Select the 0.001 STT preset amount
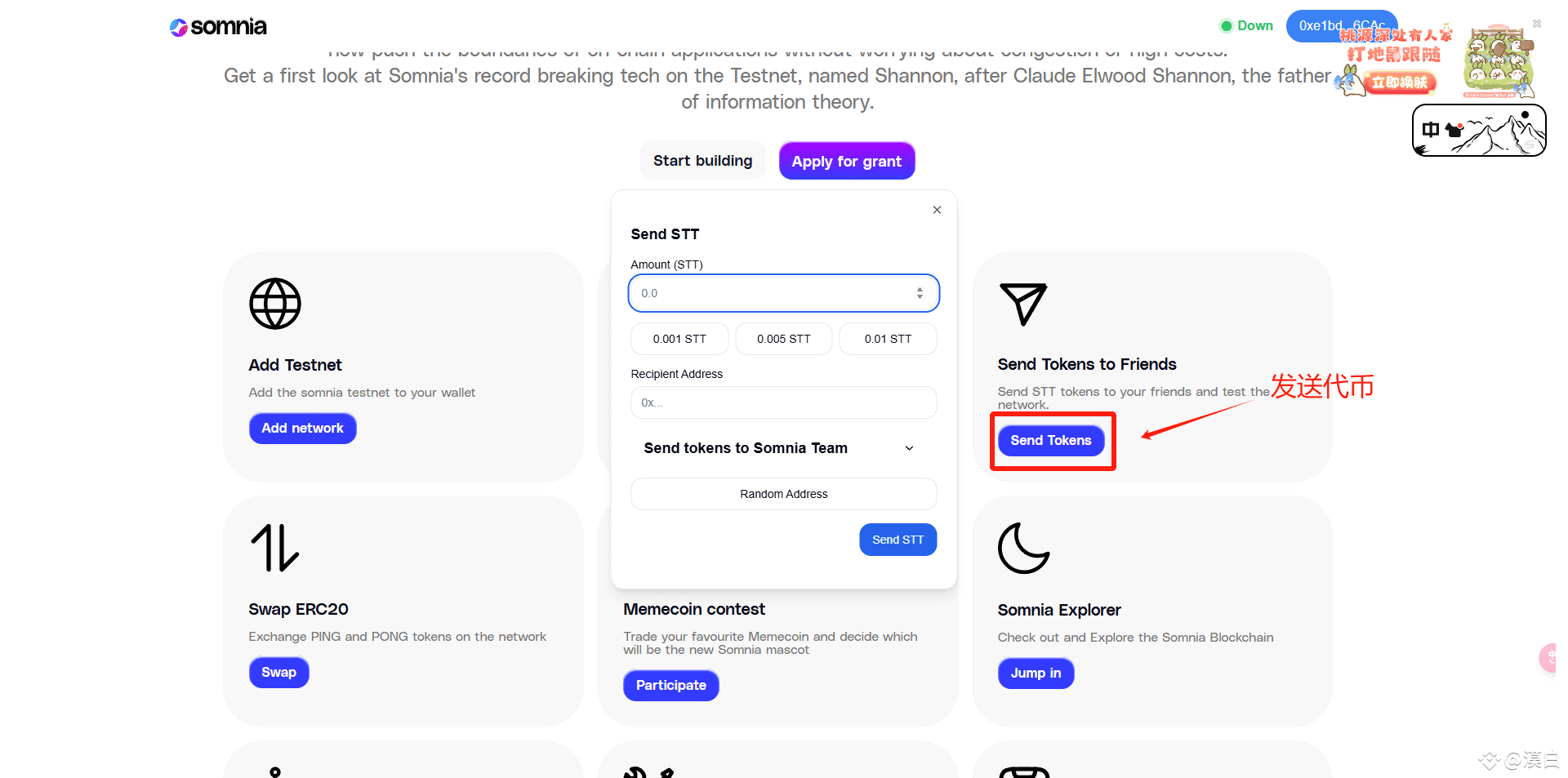The height and width of the screenshot is (778, 1568). click(x=679, y=339)
